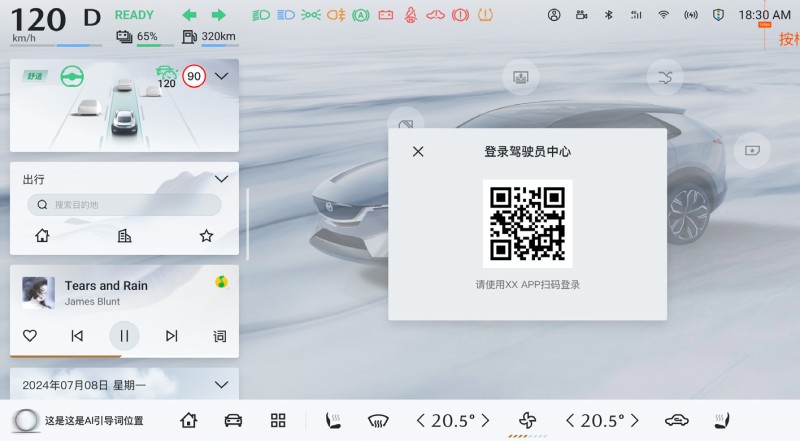The image size is (800, 441).
Task: Click the destination search field
Action: [x=124, y=205]
